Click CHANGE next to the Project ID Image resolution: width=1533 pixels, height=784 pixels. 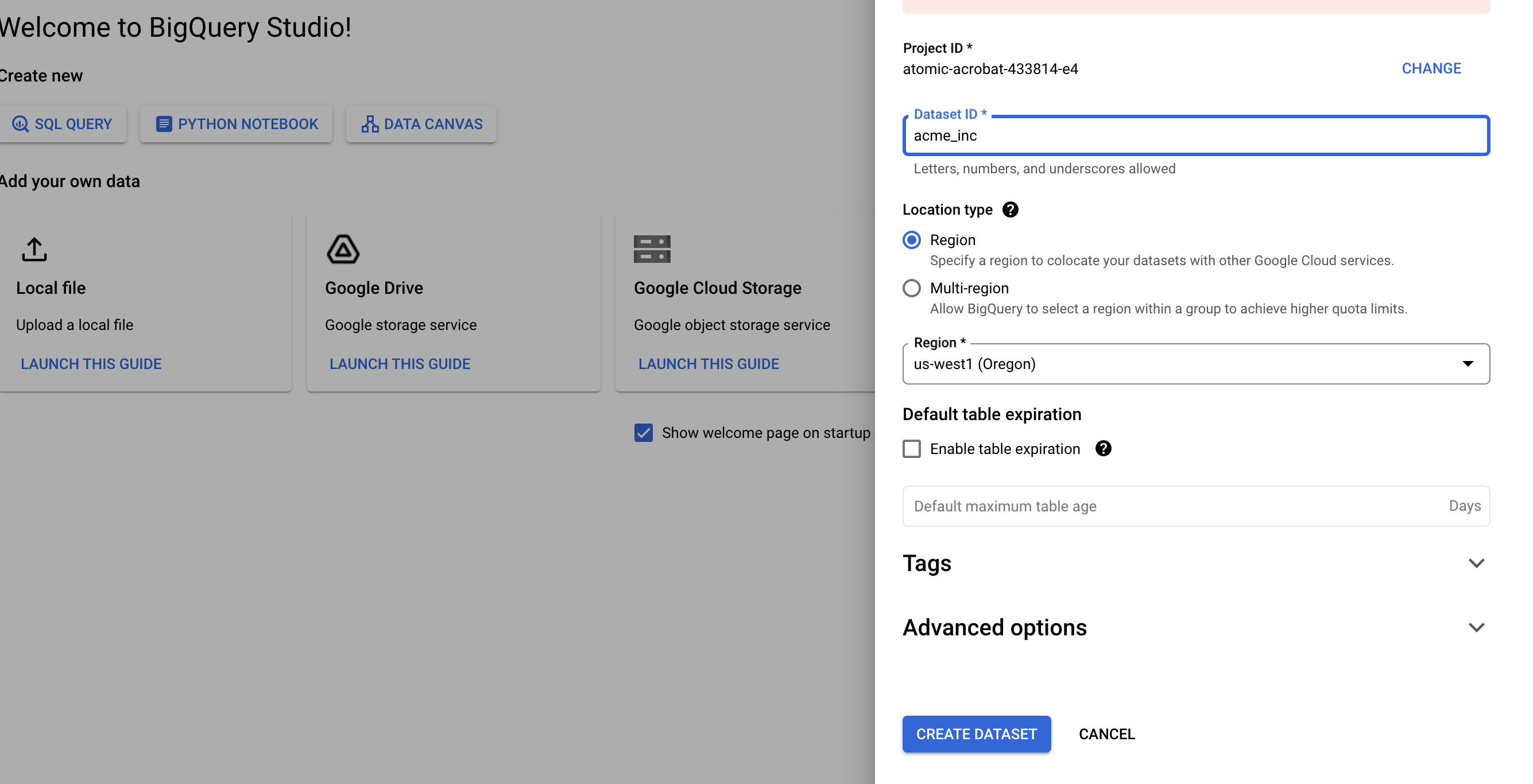1431,68
